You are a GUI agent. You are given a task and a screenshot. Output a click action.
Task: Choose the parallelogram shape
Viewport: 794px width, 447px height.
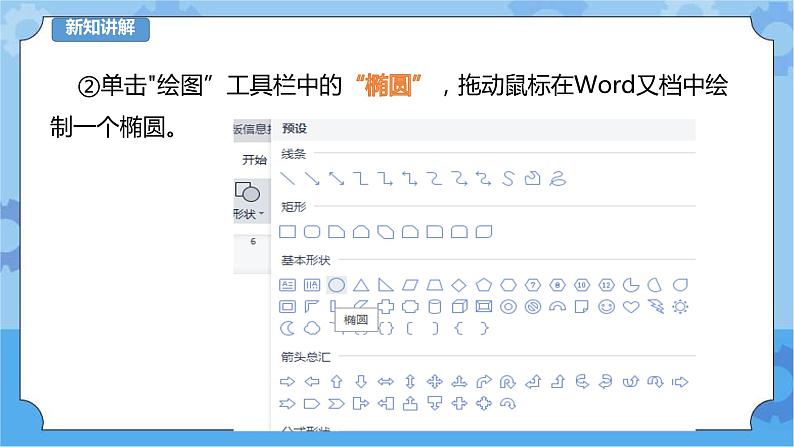(410, 285)
